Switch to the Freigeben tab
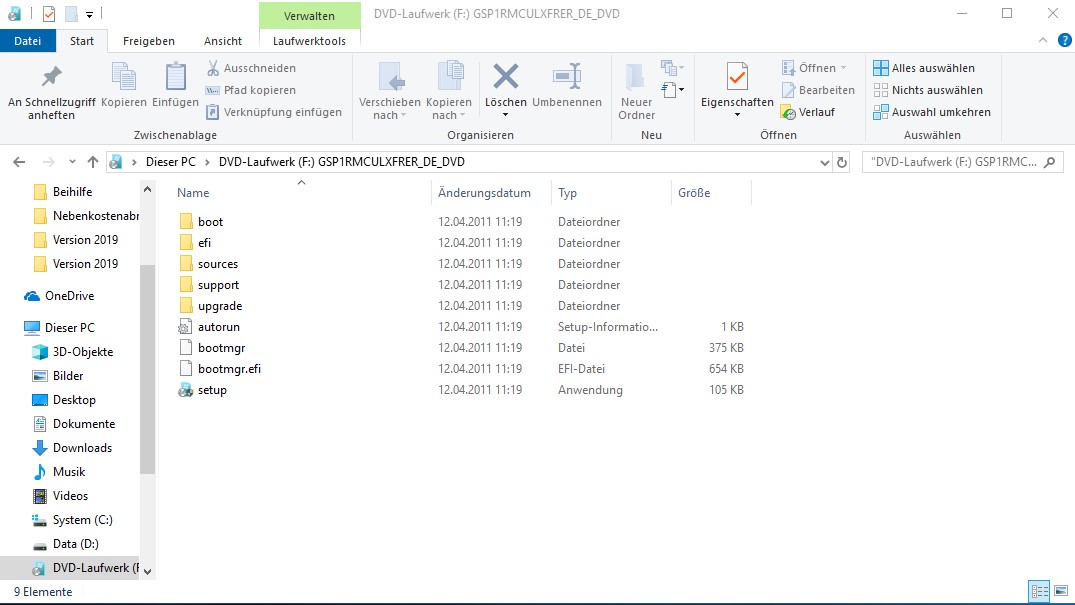 (149, 40)
